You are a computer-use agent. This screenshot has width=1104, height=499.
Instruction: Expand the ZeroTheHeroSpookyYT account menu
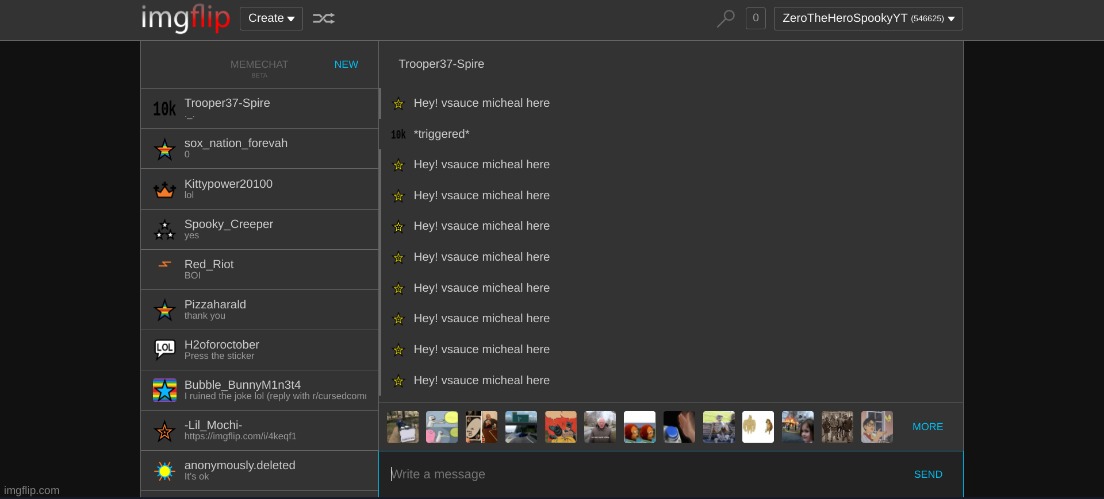868,18
